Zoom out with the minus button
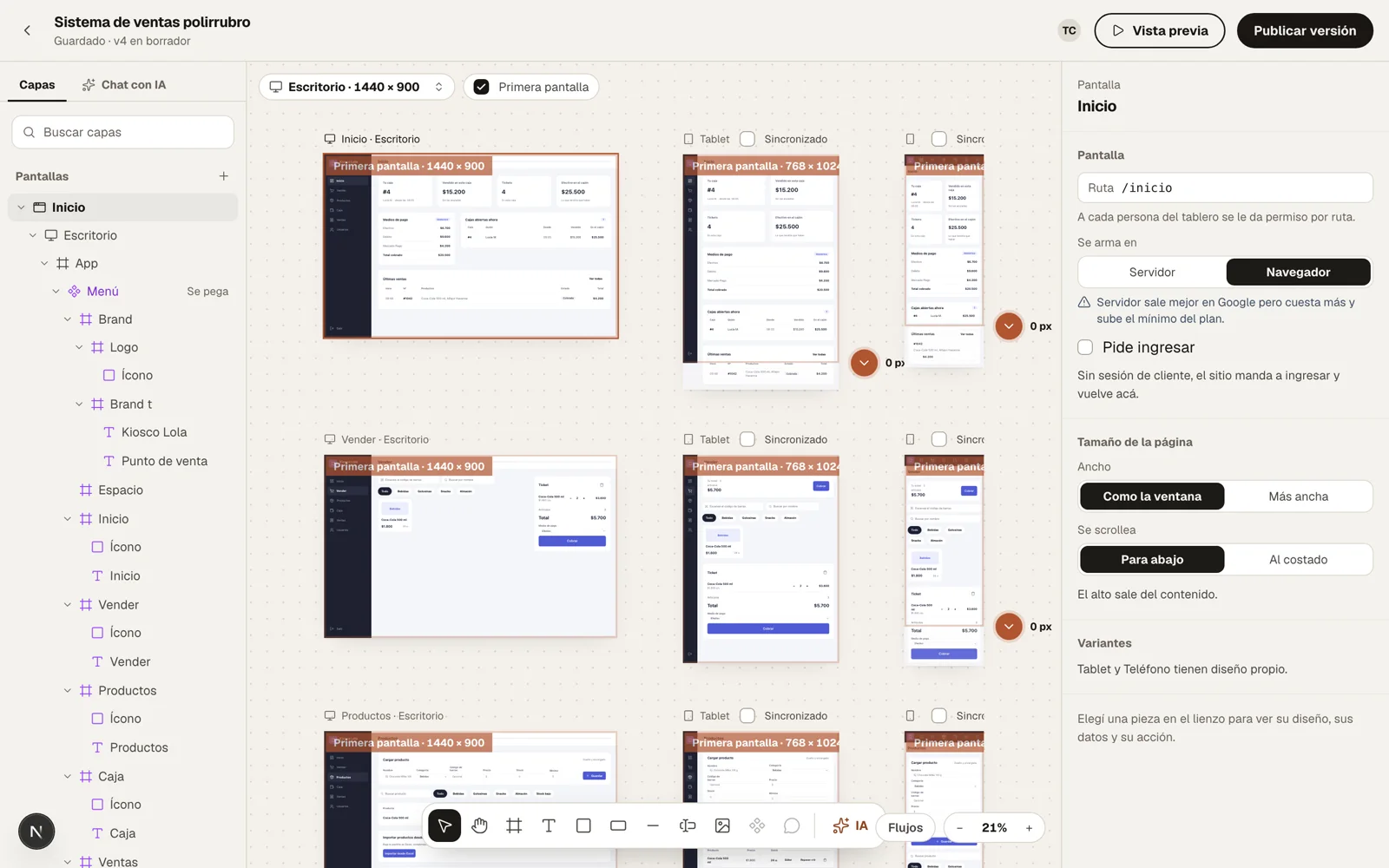Image resolution: width=1389 pixels, height=868 pixels. click(x=959, y=828)
